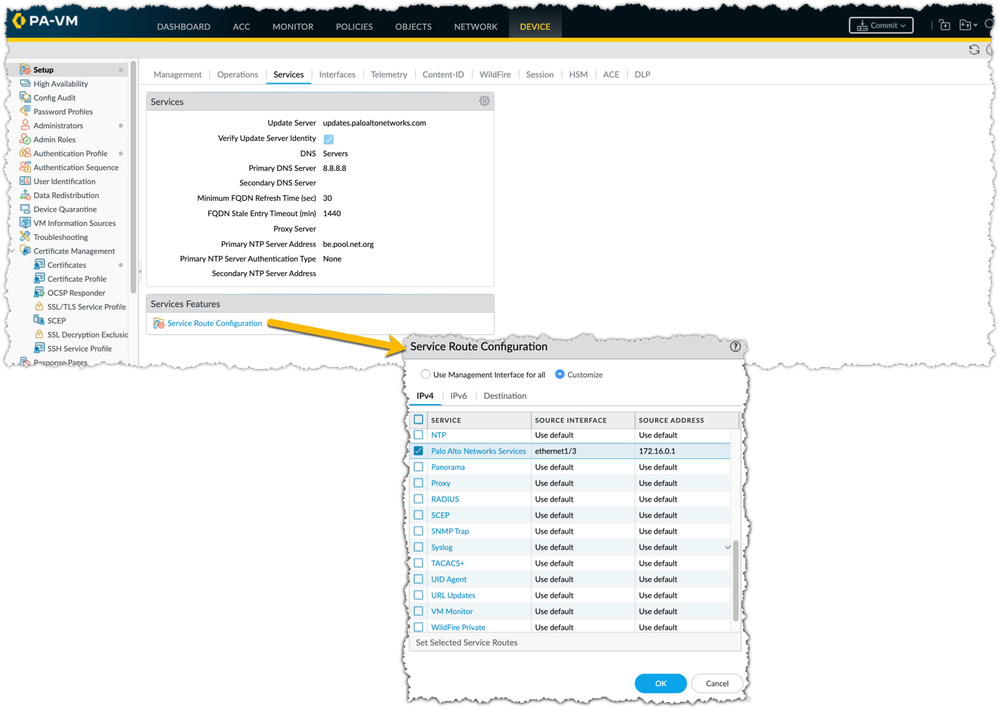The height and width of the screenshot is (708, 999).
Task: Collapse Certificate Management tree node
Action: point(12,251)
